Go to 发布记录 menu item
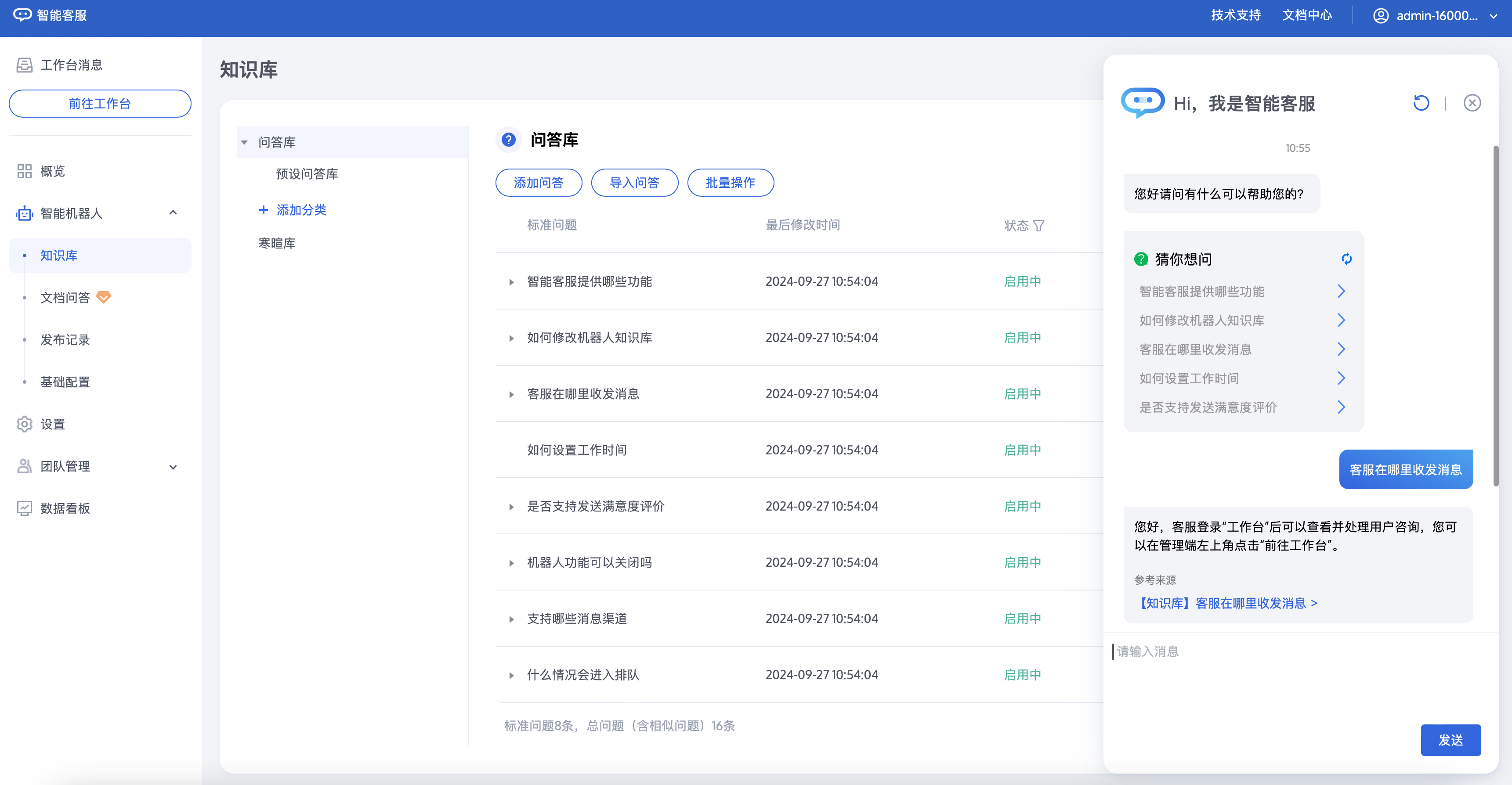 pyautogui.click(x=65, y=340)
